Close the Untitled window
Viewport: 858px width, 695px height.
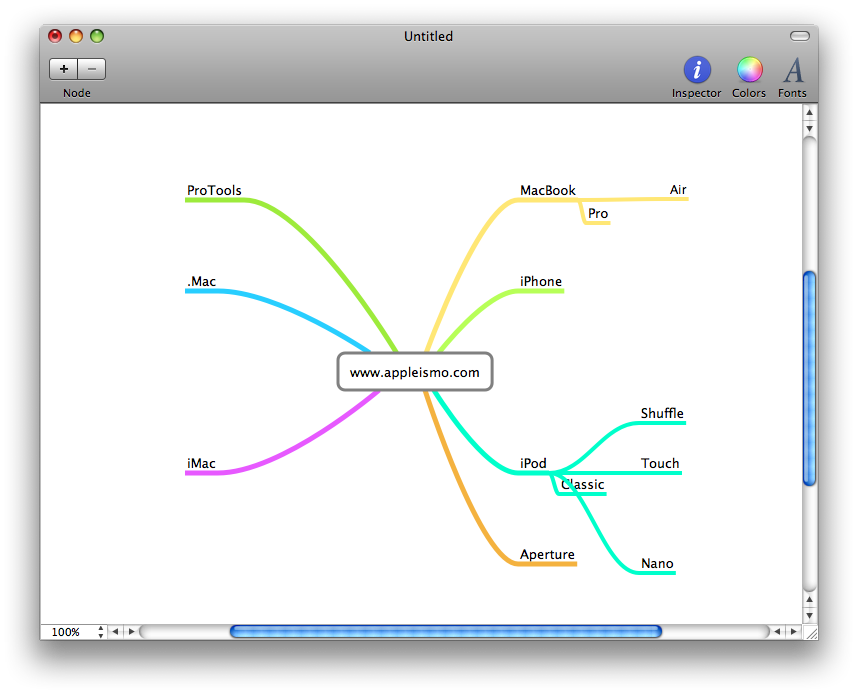click(55, 36)
